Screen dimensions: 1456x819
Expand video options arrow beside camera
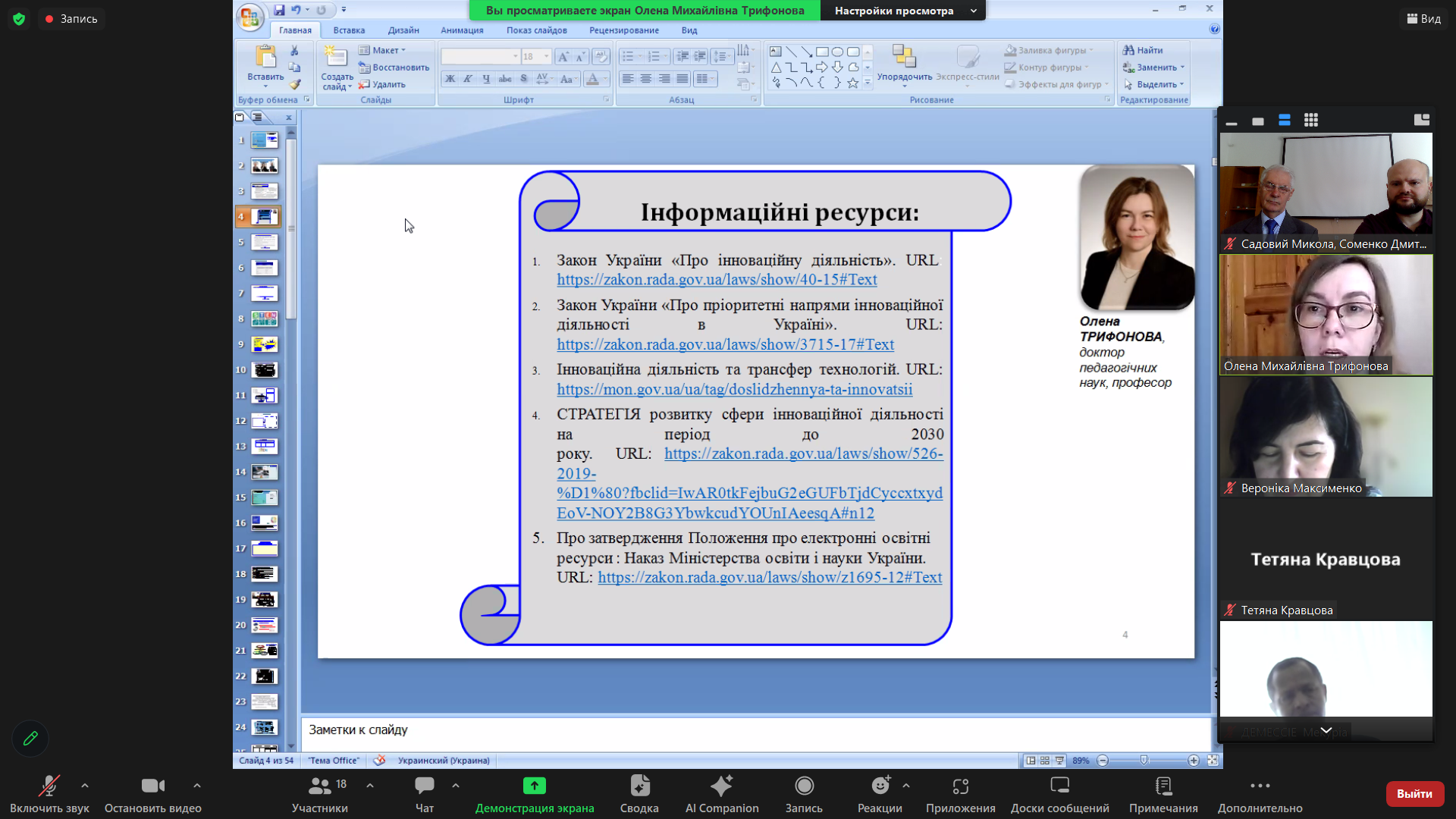pyautogui.click(x=197, y=786)
